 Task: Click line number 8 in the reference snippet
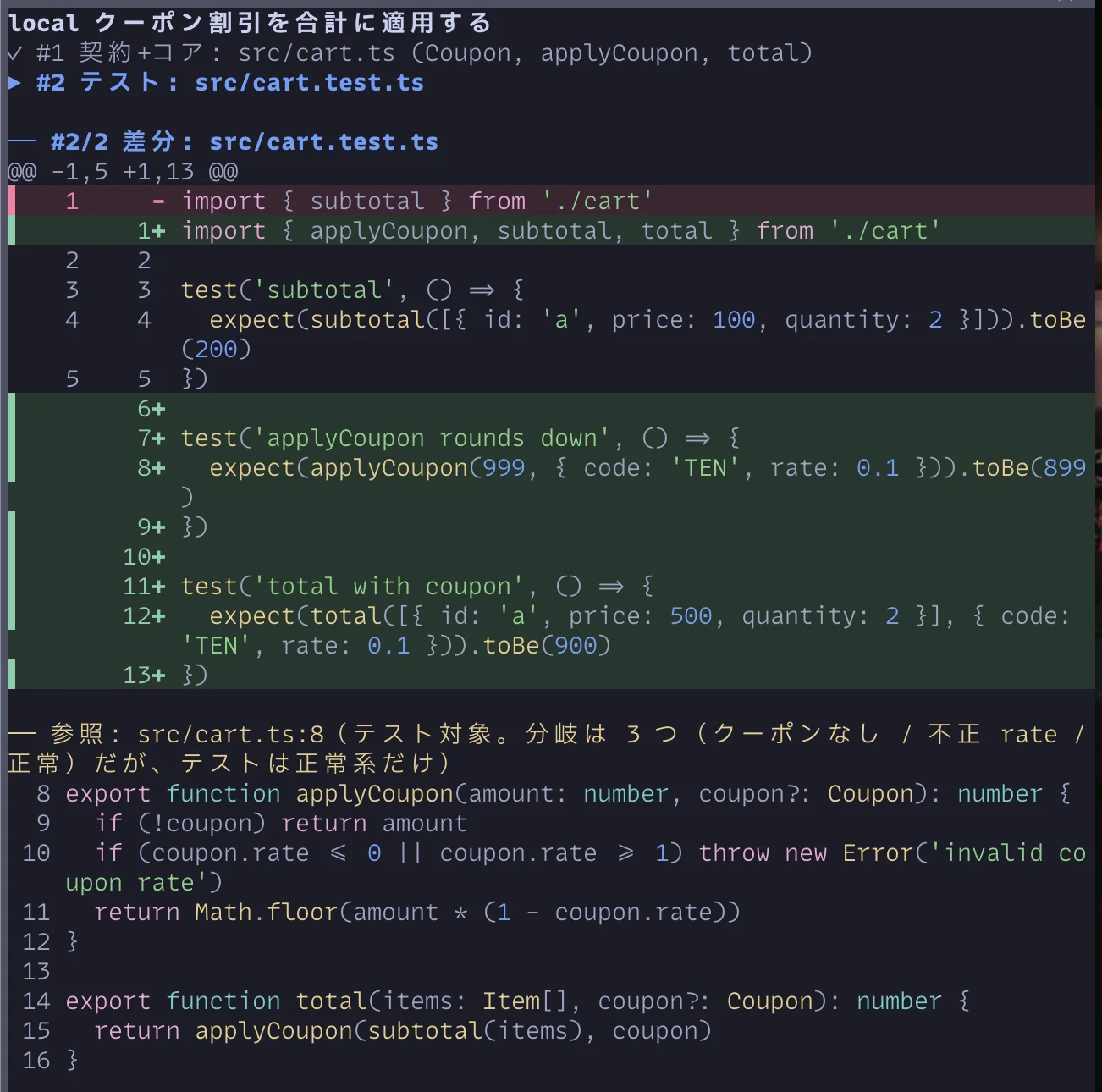43,794
